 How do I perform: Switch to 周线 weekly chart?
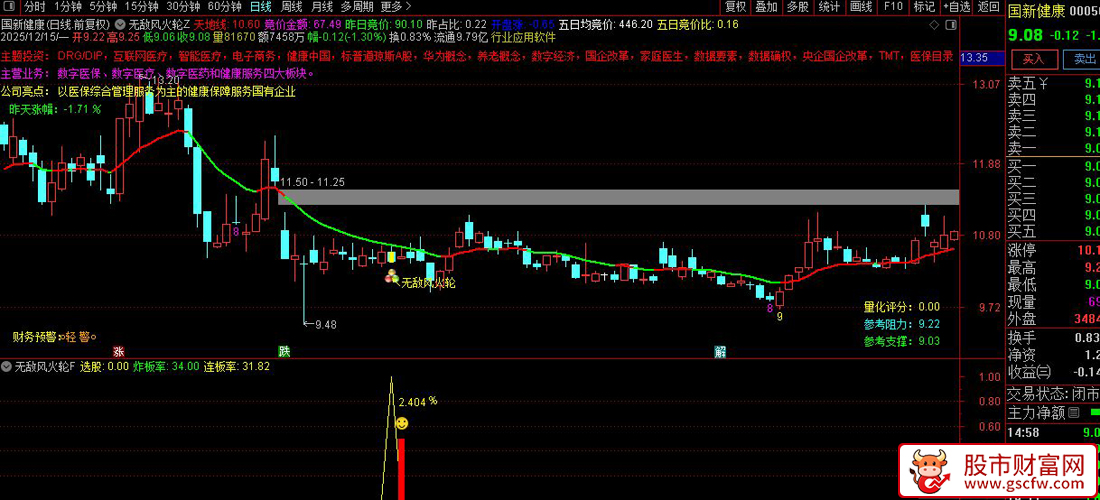(x=292, y=7)
